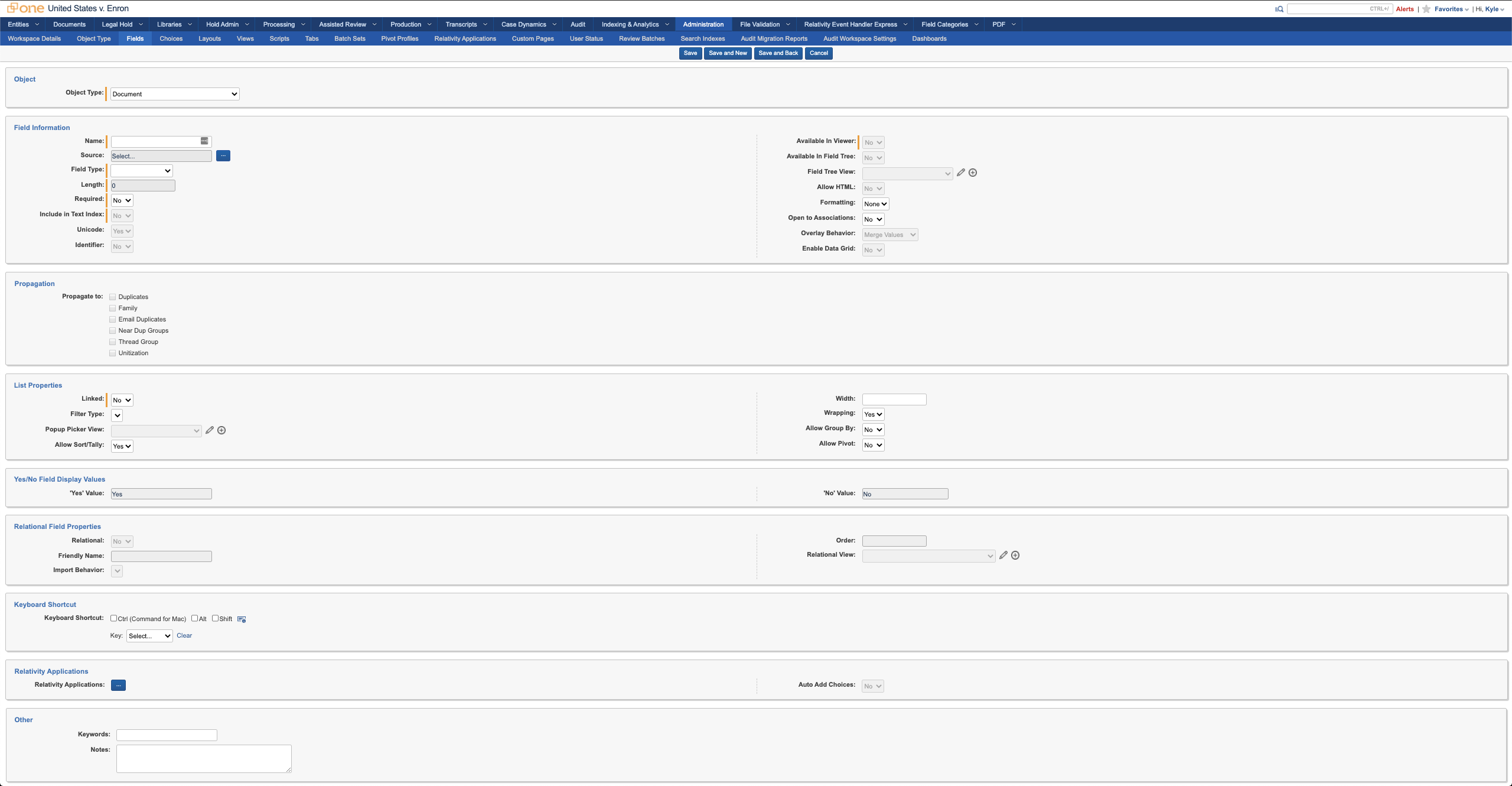Image resolution: width=1512 pixels, height=786 pixels.
Task: Open the shortcut Key select dropdown
Action: tap(149, 636)
